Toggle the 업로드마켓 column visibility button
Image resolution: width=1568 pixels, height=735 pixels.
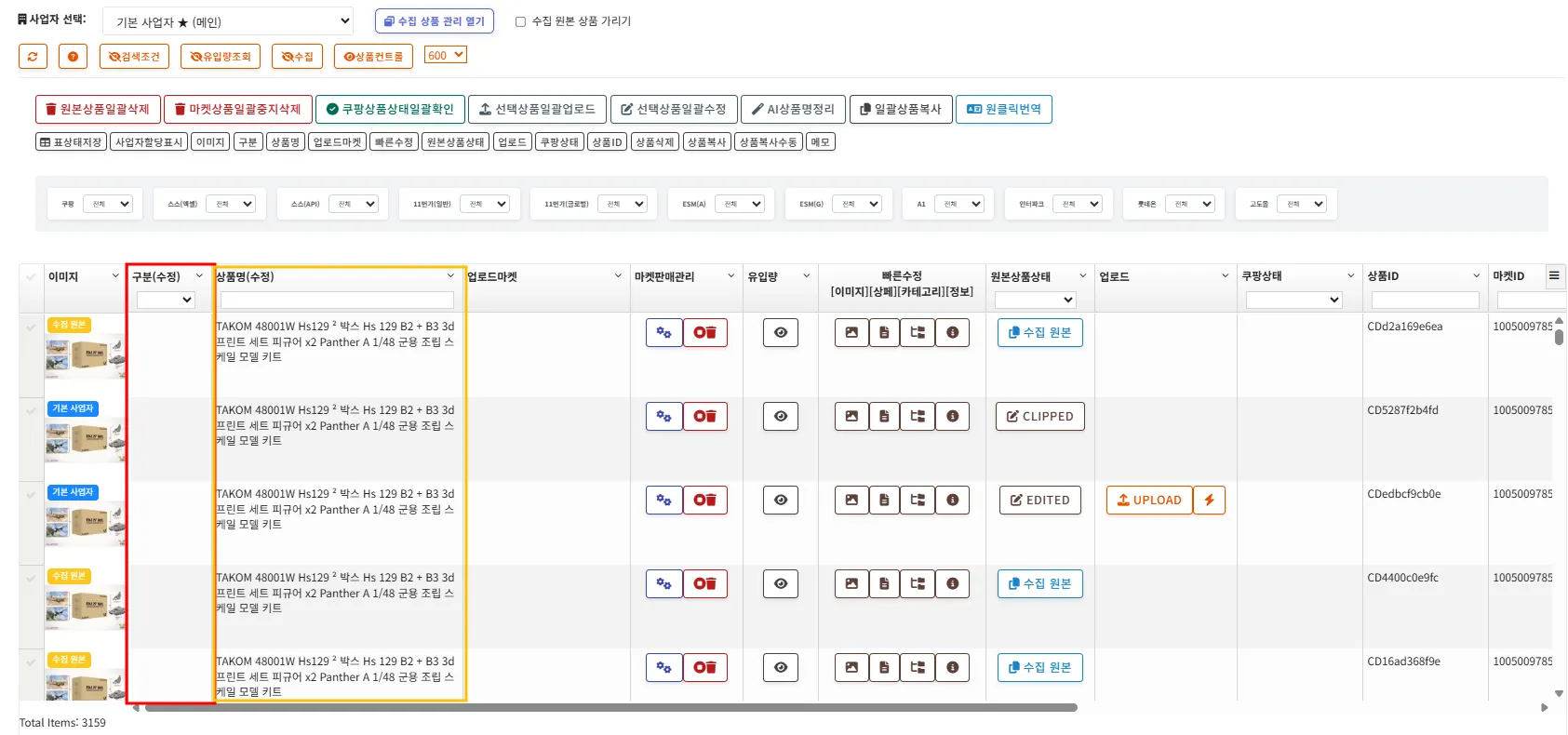pyautogui.click(x=337, y=141)
